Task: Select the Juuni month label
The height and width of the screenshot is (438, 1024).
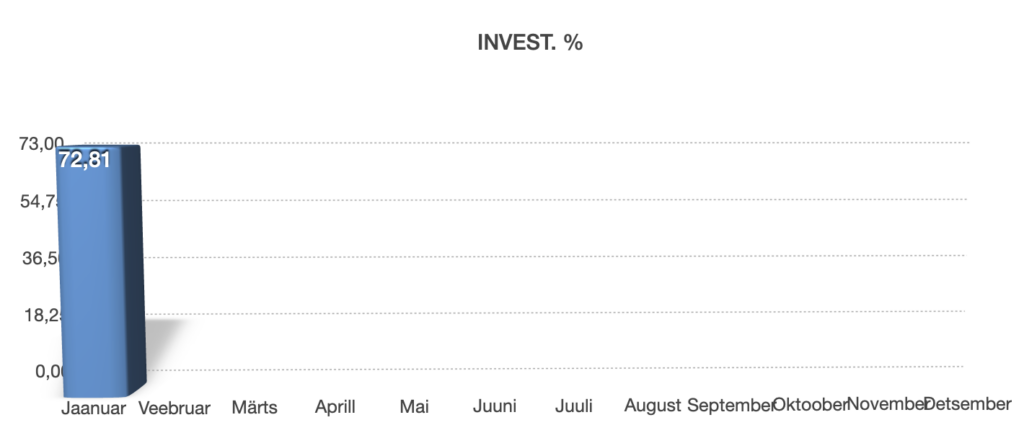Action: 494,407
